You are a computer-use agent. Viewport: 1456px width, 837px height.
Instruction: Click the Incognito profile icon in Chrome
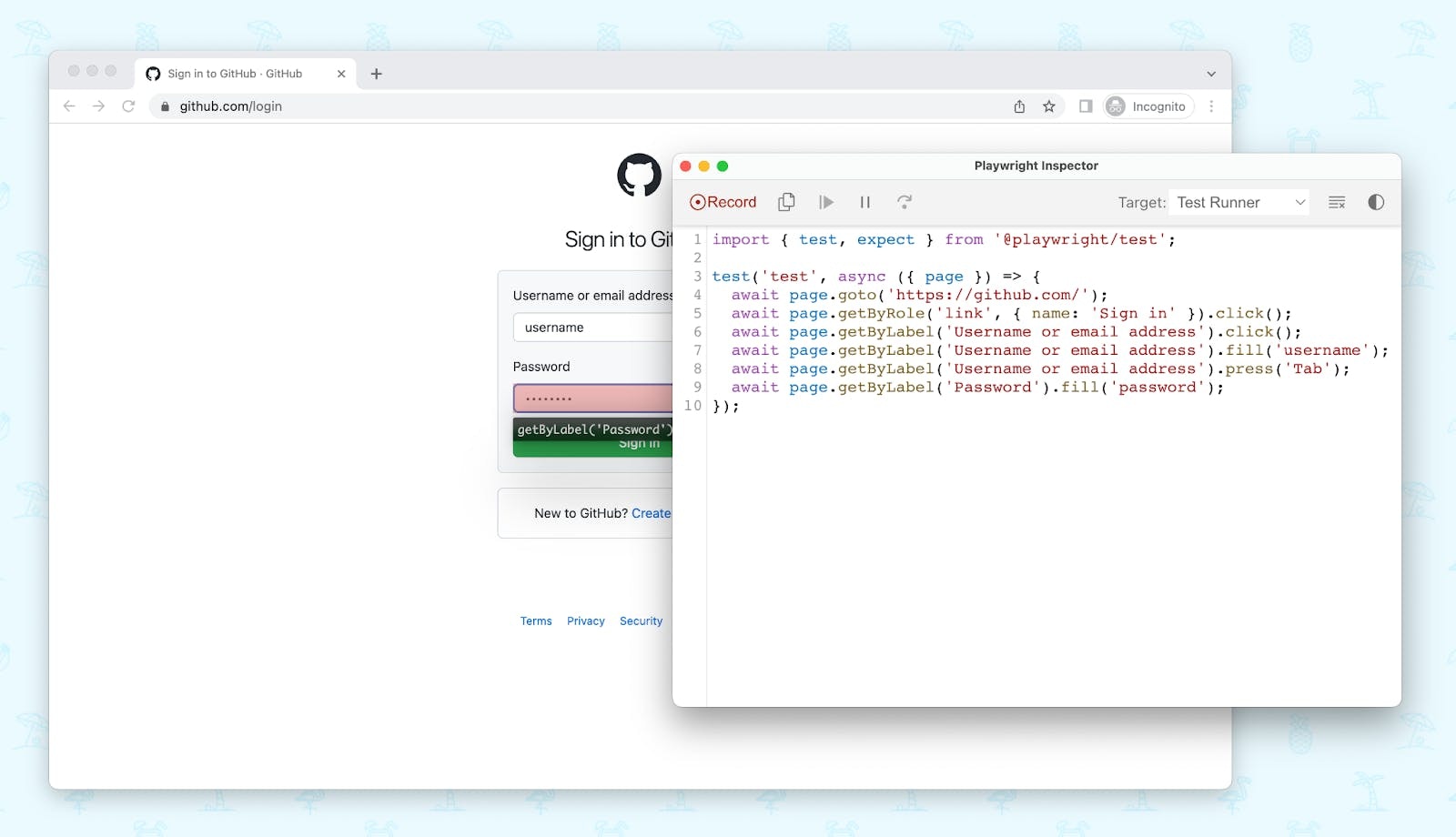(1115, 106)
